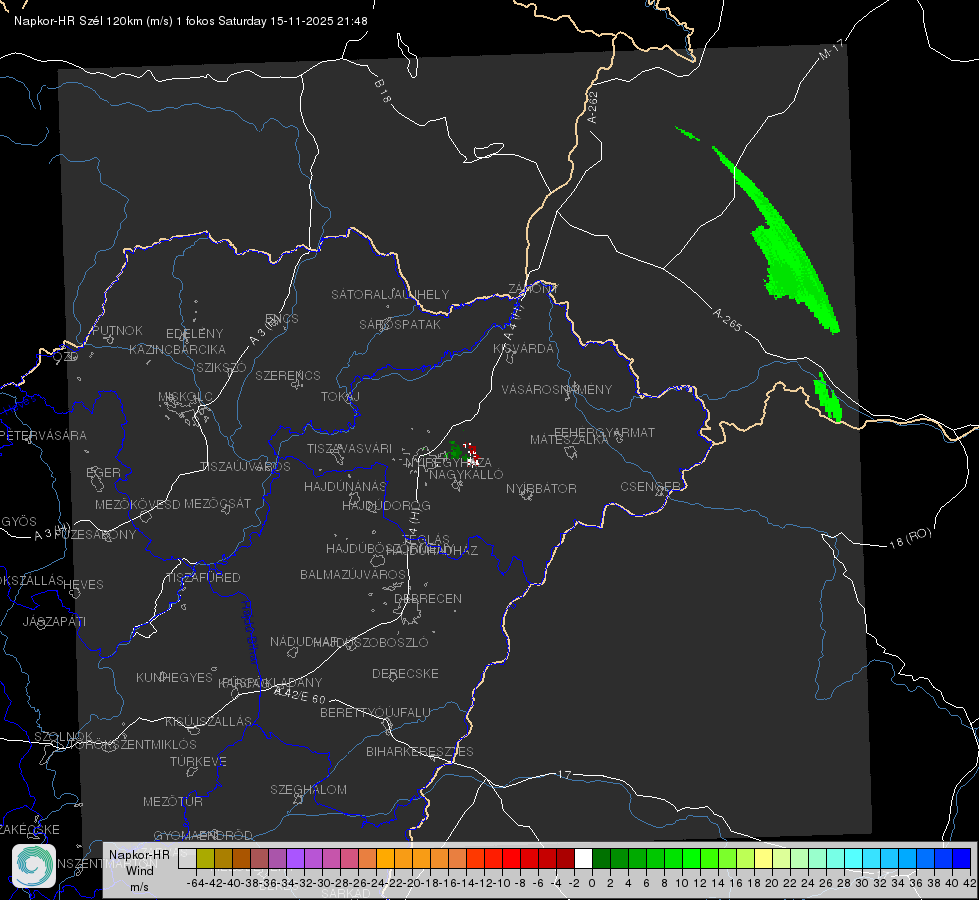
Task: Select the SZIKSZÓ label
Action: coord(222,367)
